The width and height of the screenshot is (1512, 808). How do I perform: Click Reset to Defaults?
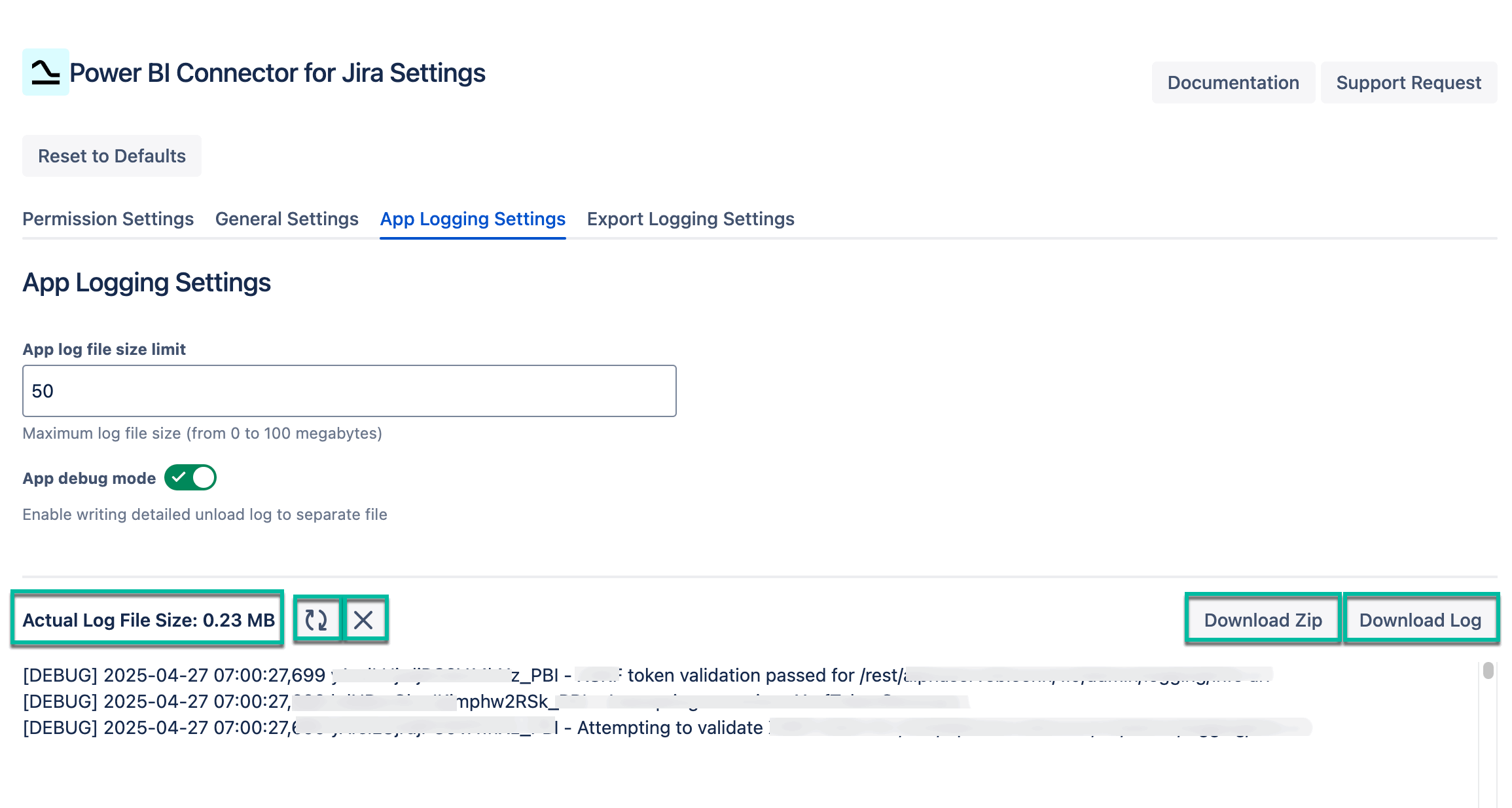tap(111, 156)
